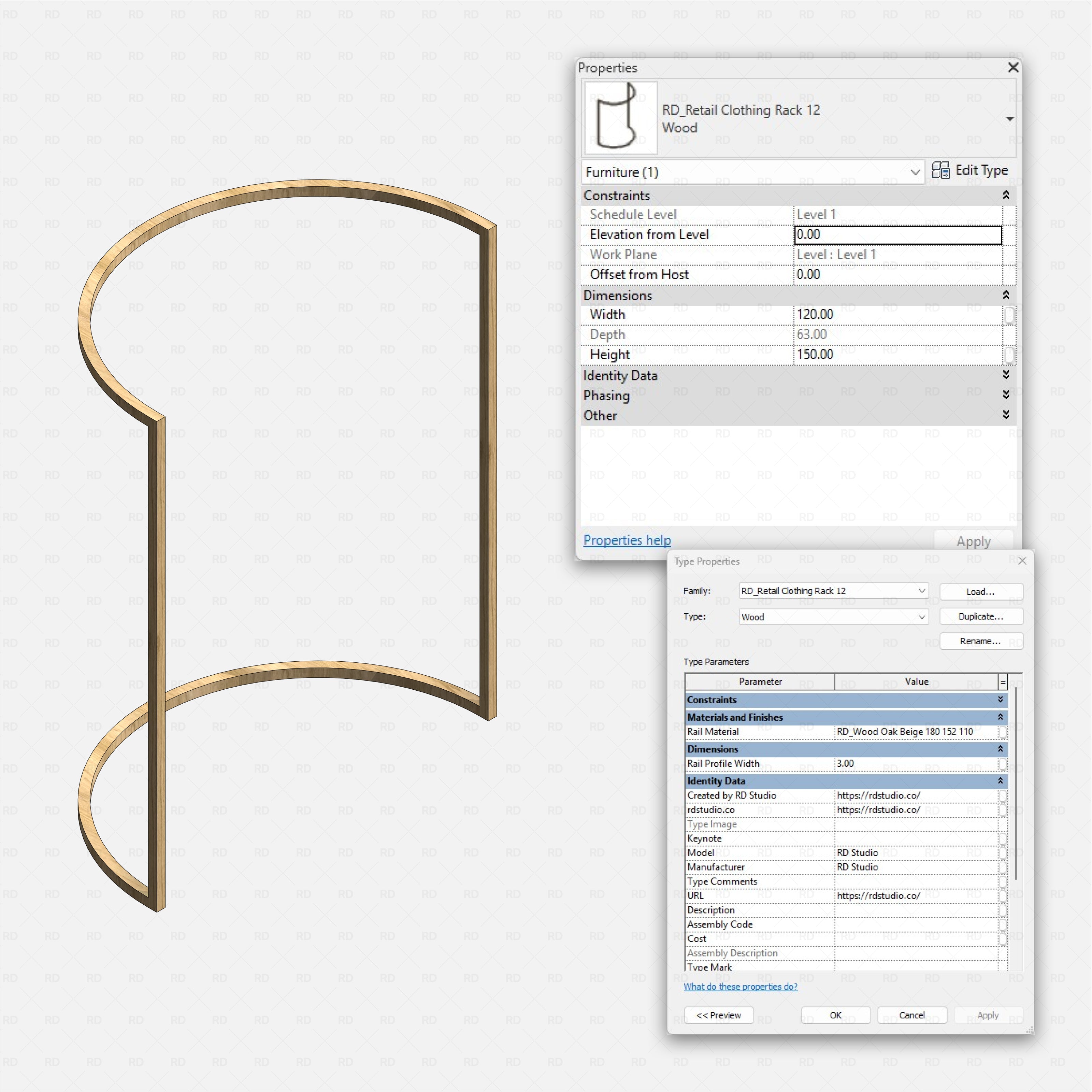
Task: Click the rdstudio.co row URL value
Action: pos(916,810)
